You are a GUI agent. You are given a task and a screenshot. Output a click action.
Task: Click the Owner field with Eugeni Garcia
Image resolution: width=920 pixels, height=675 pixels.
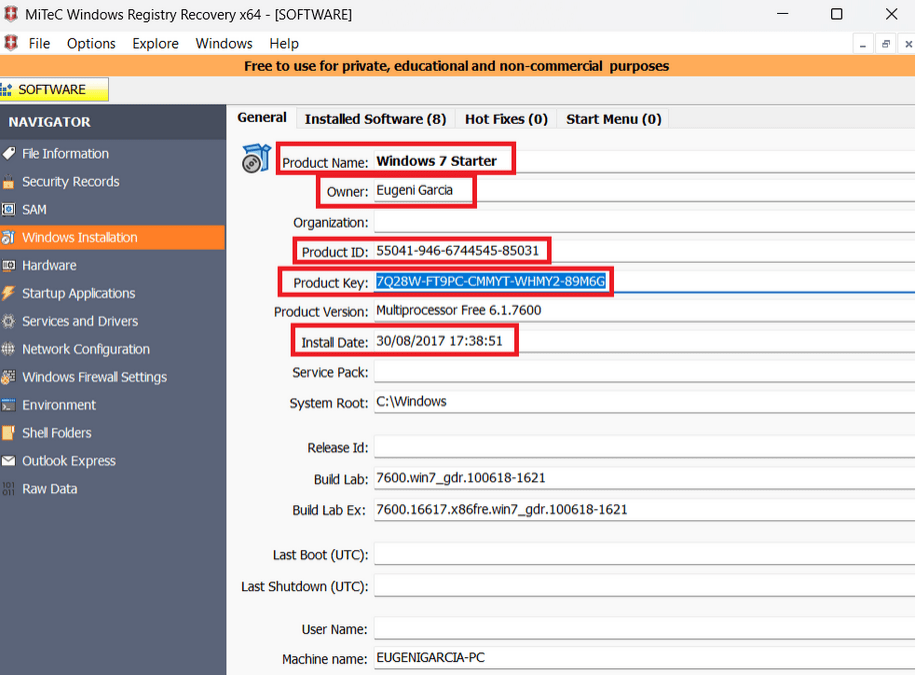[644, 191]
